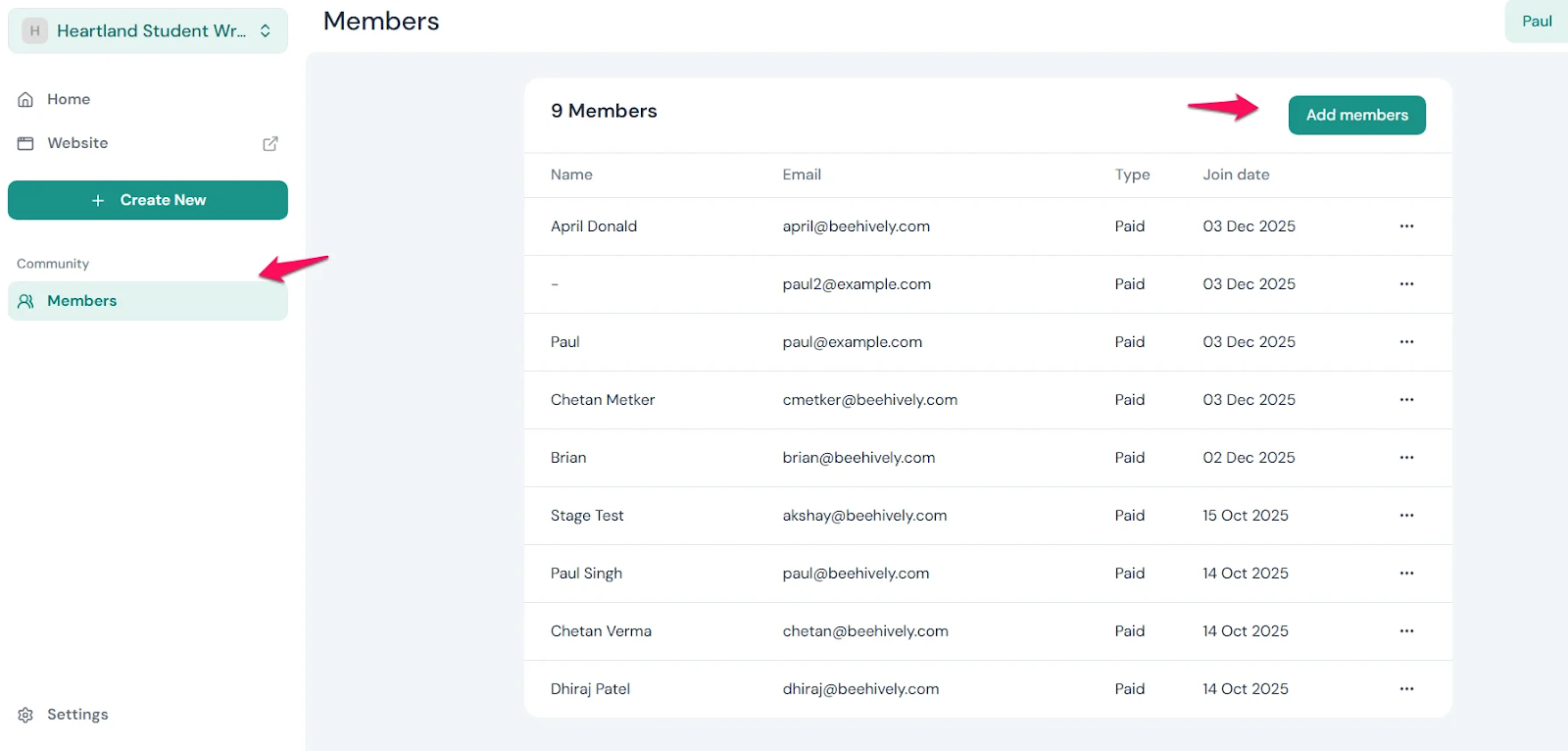Open more options for Paul Singh
The width and height of the screenshot is (1568, 751).
[x=1406, y=574]
